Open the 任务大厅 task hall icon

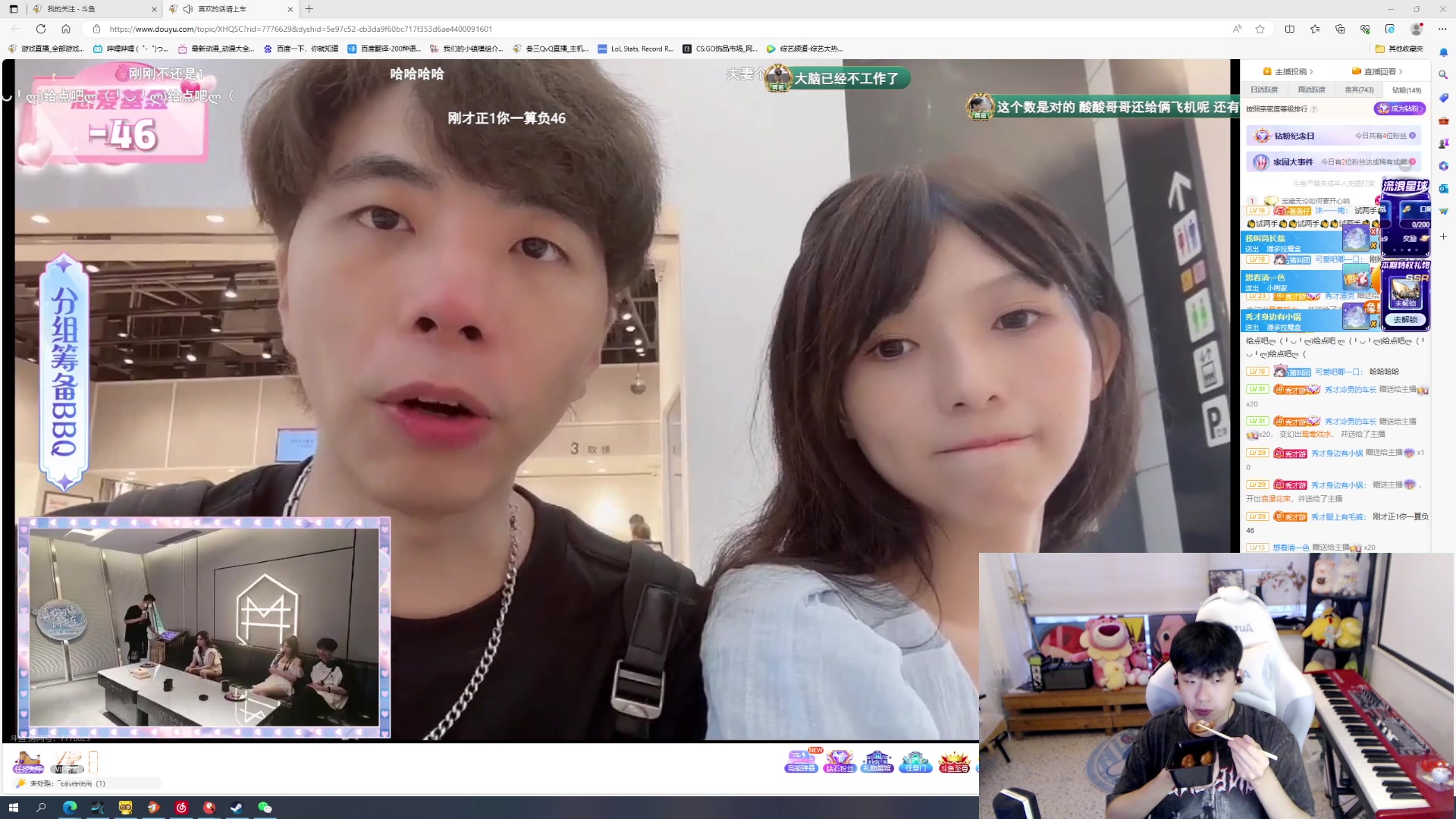pos(28,761)
